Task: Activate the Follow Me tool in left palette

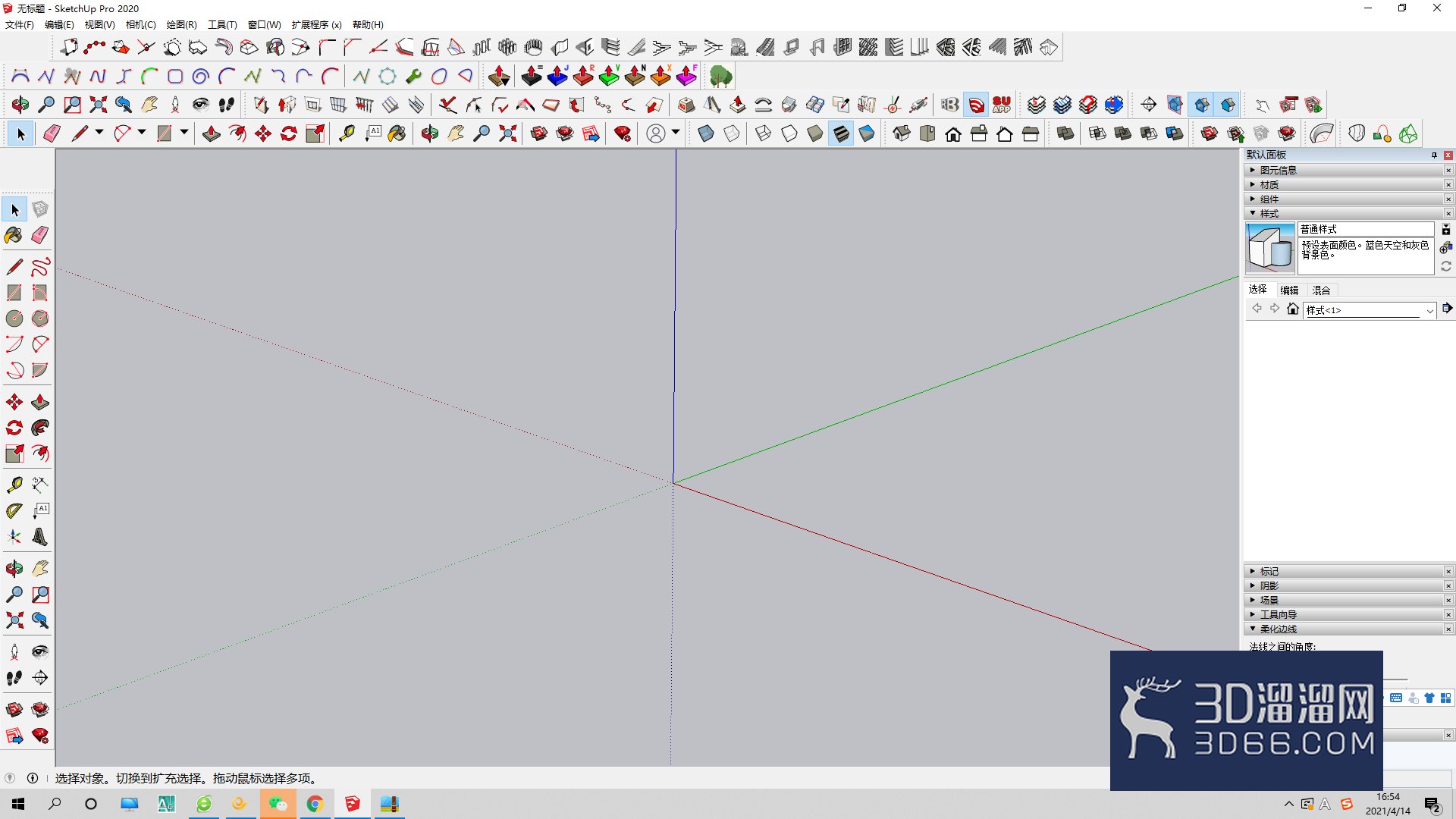Action: pyautogui.click(x=40, y=428)
